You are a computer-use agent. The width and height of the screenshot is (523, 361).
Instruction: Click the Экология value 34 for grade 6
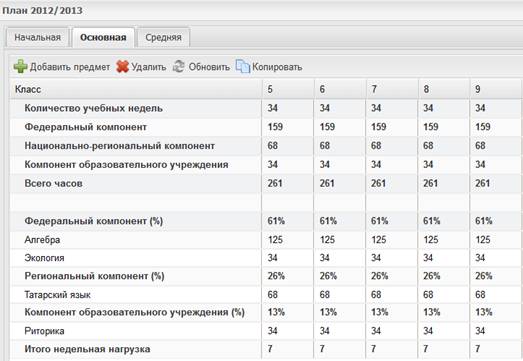[325, 258]
